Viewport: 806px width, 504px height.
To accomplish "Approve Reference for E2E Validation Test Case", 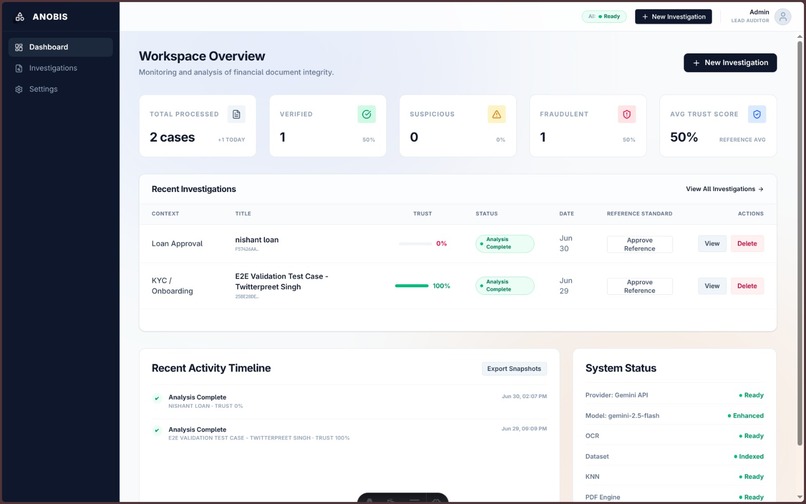I will (x=639, y=286).
